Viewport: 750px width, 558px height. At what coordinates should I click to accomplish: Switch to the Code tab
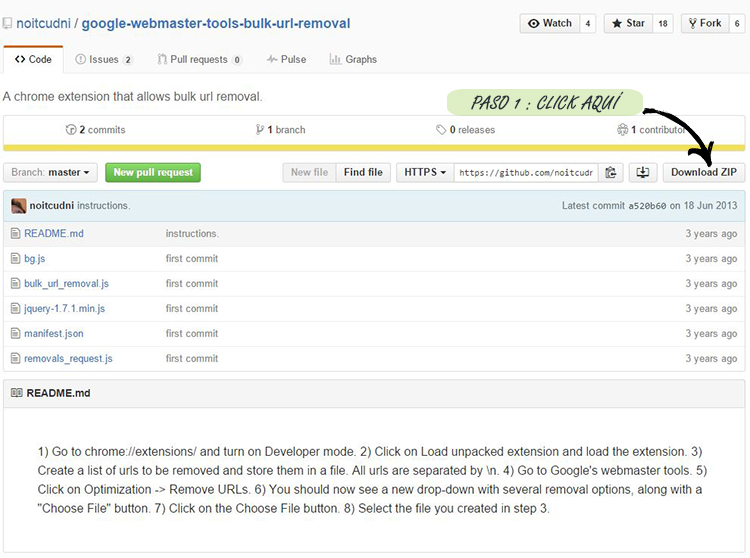(33, 59)
